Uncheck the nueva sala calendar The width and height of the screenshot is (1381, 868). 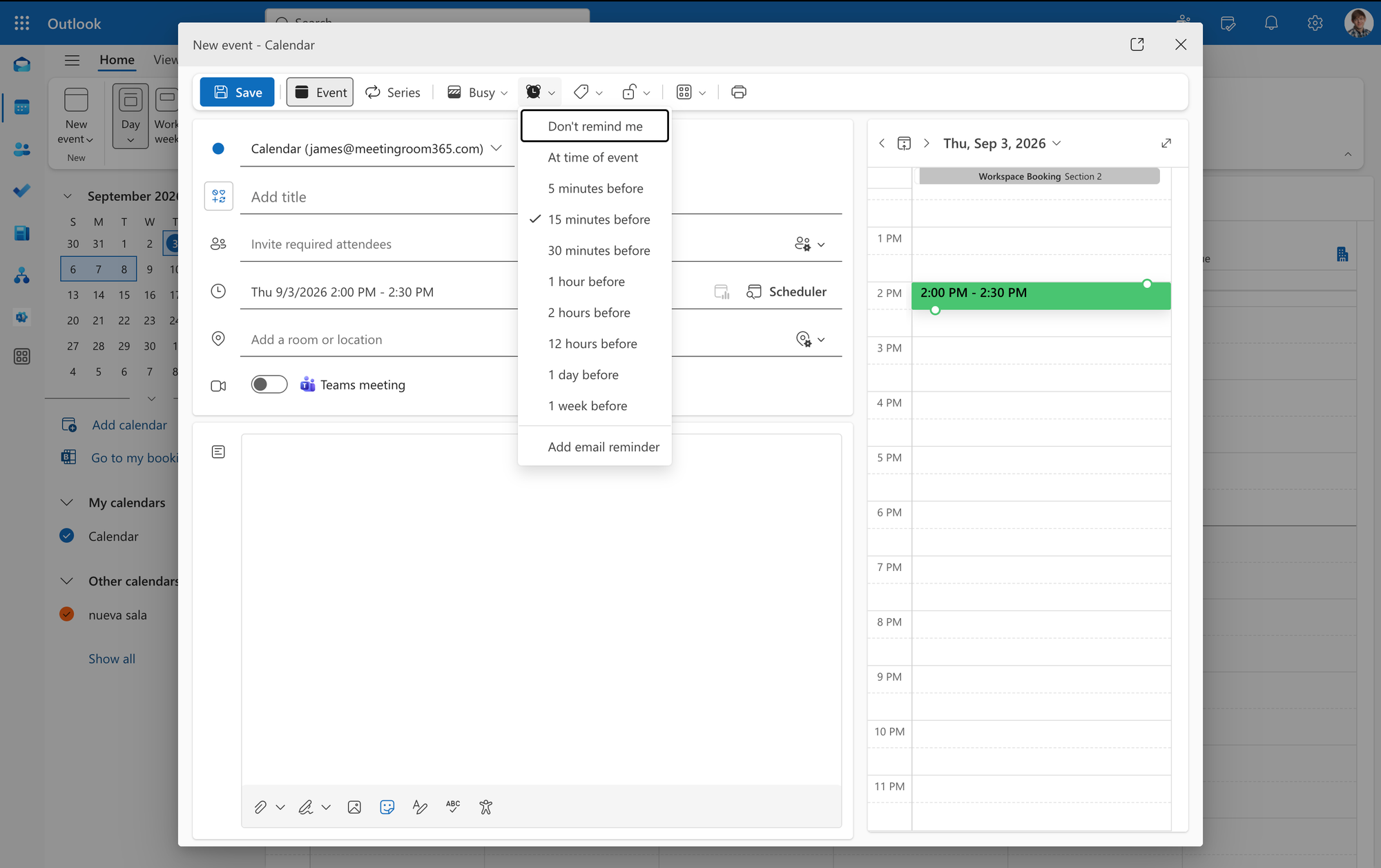click(67, 615)
